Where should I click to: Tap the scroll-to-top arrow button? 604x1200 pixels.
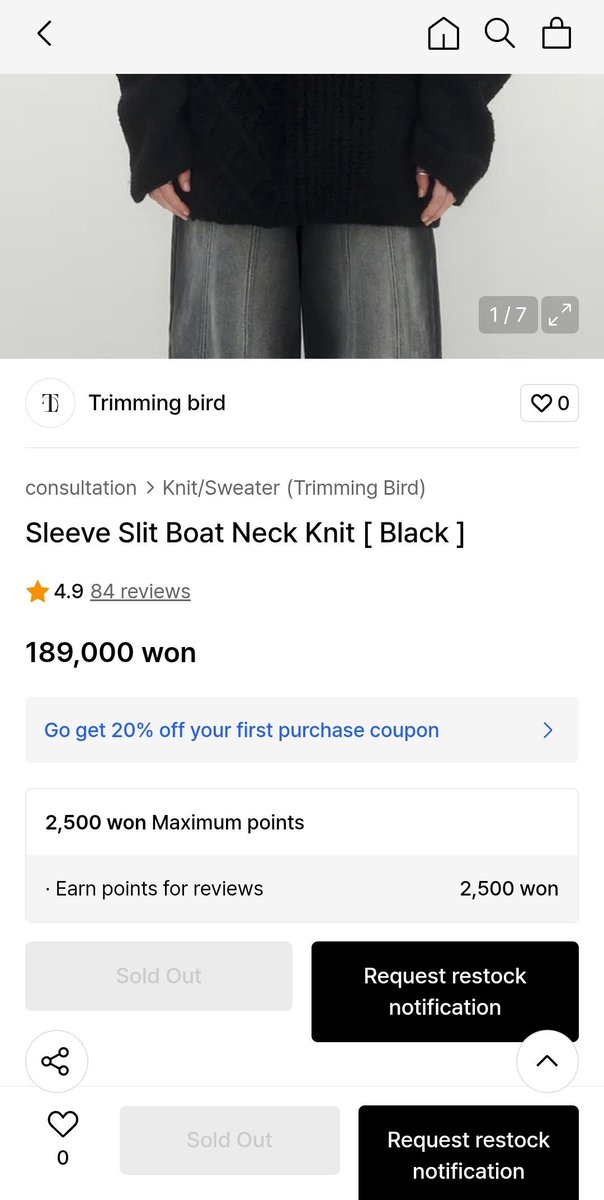pyautogui.click(x=547, y=1061)
